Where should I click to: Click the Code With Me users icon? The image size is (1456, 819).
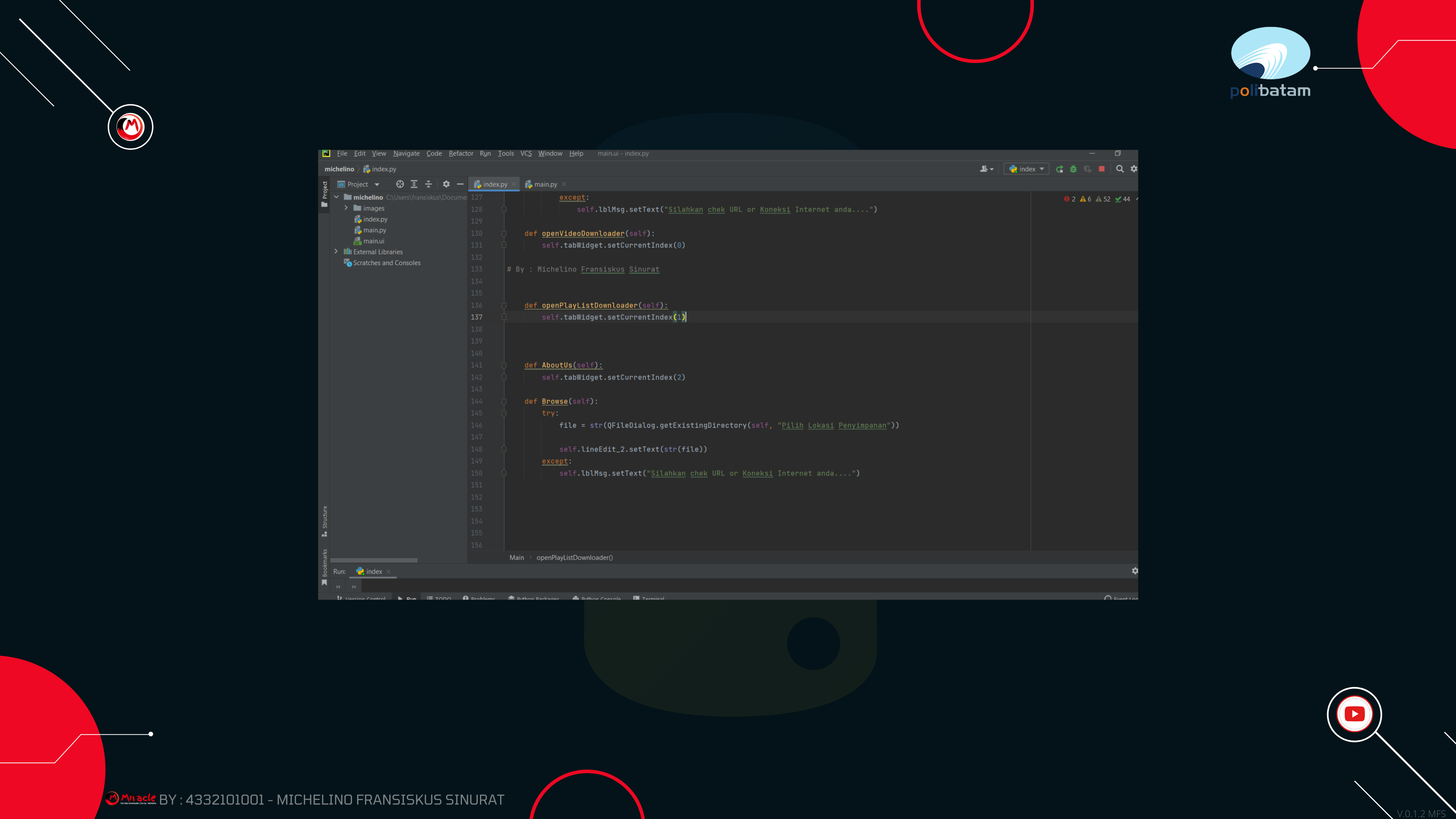coord(986,169)
